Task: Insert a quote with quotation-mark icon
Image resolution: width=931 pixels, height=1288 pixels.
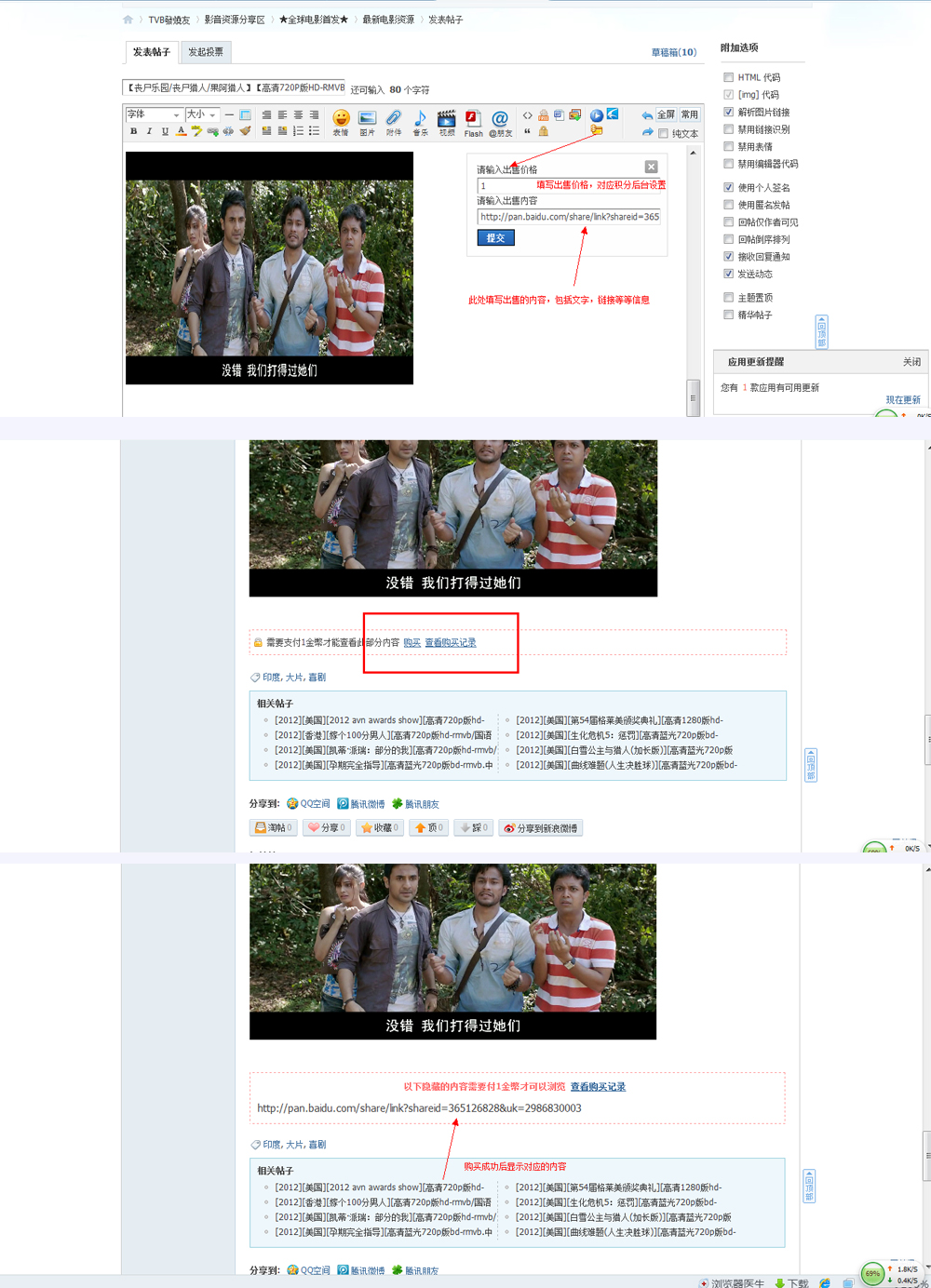Action: 528,131
